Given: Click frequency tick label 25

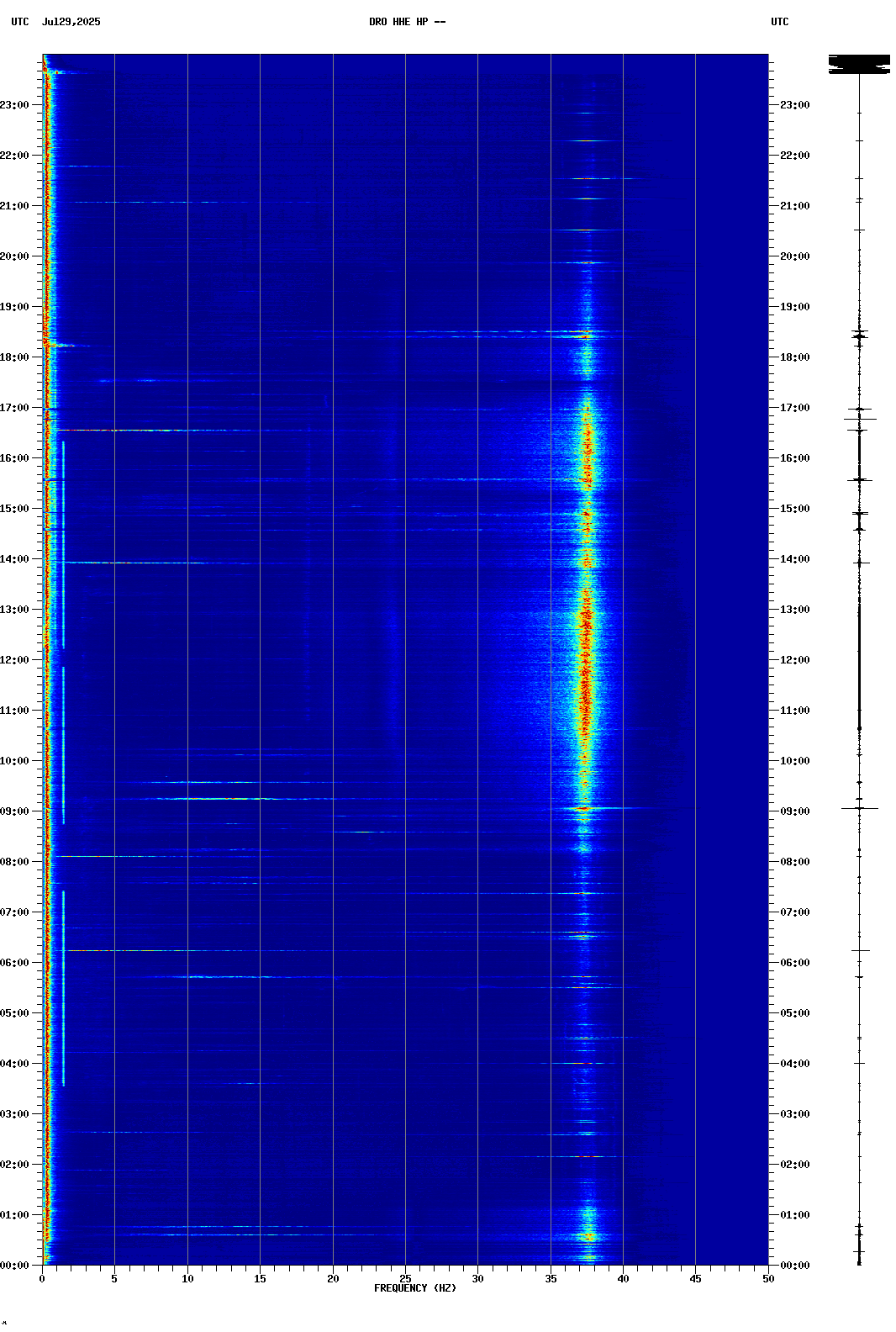Looking at the screenshot, I should (405, 1279).
